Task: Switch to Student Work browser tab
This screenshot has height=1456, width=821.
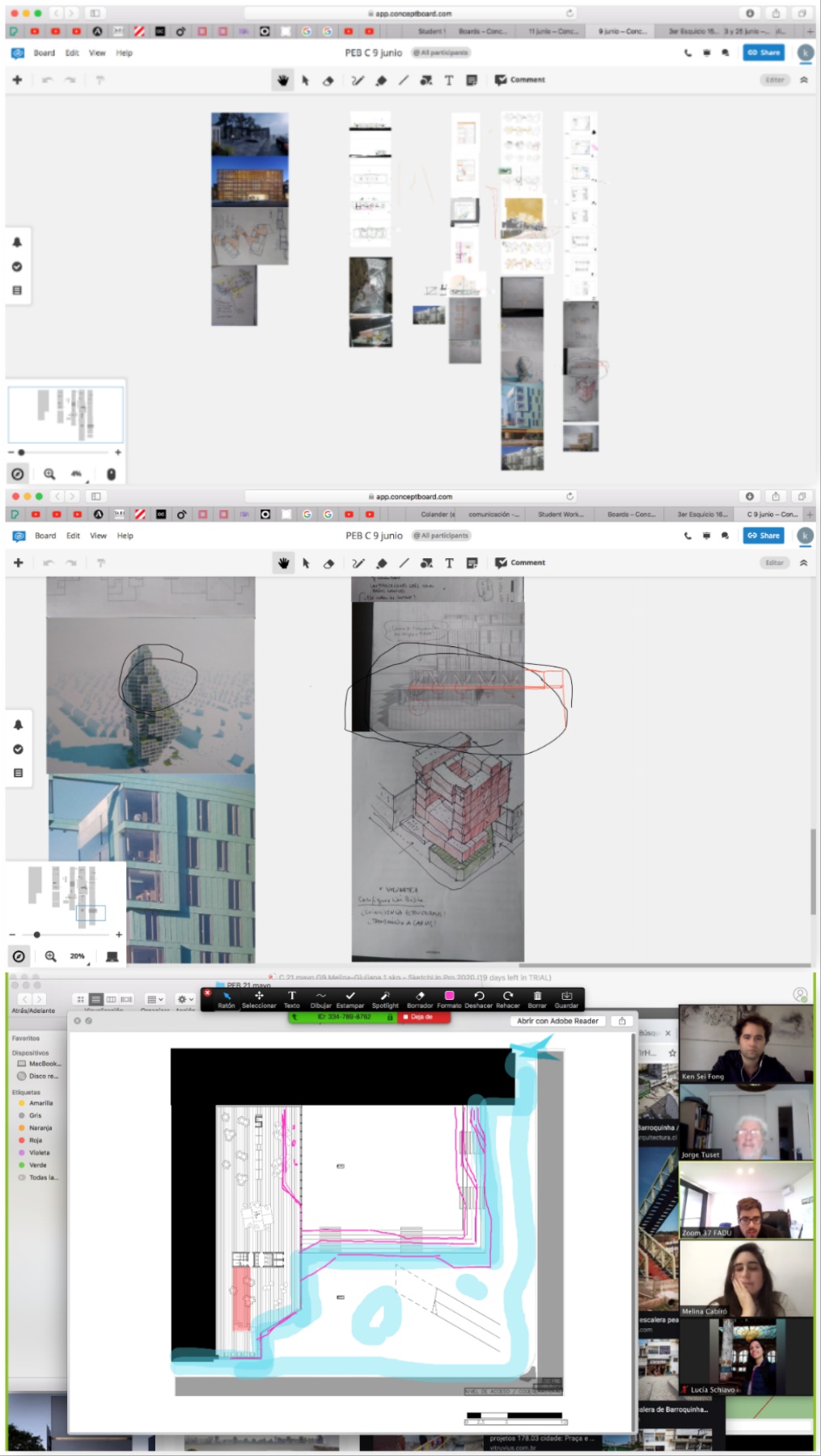Action: pos(561,514)
